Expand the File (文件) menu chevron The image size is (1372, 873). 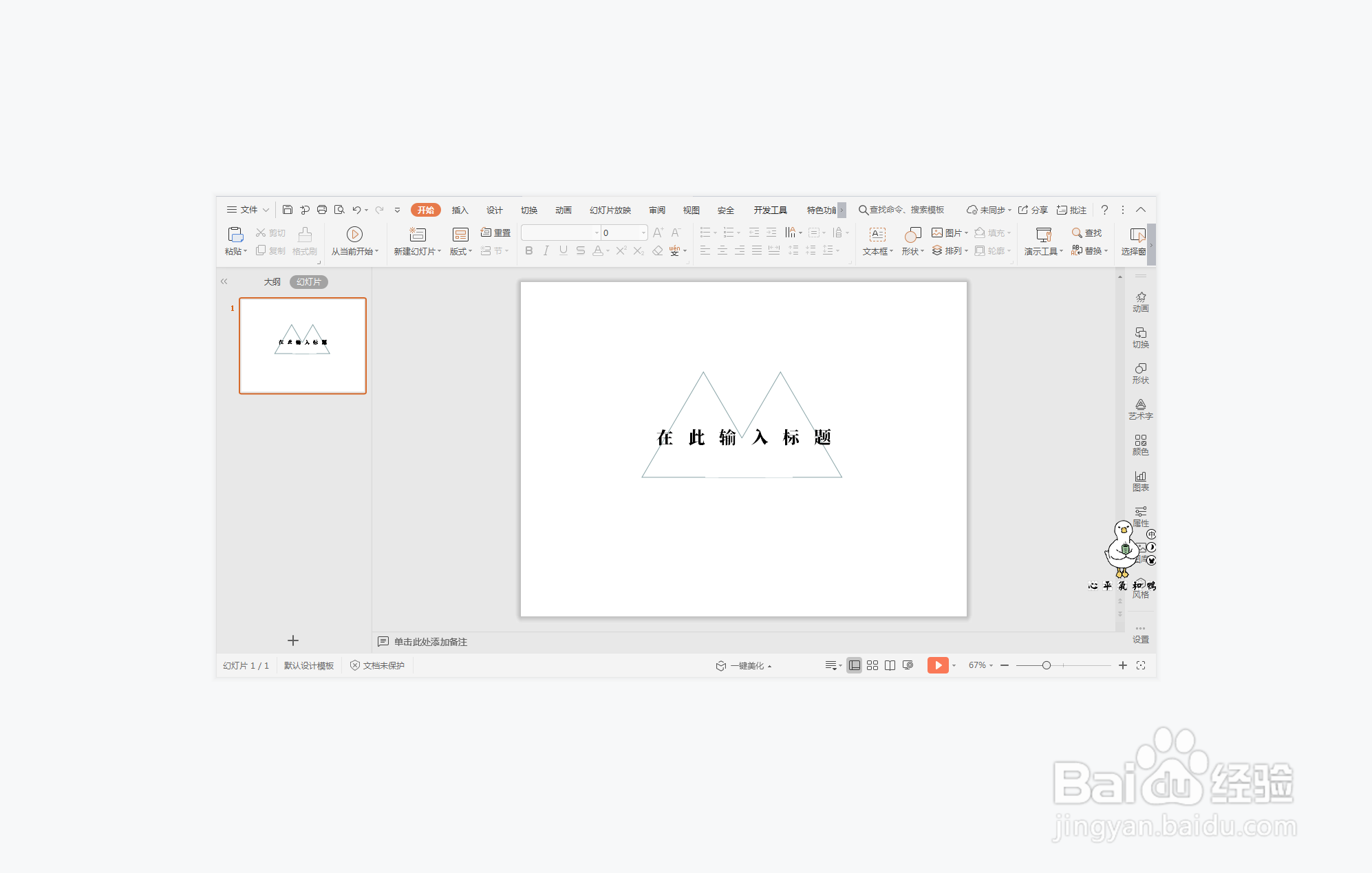(266, 210)
